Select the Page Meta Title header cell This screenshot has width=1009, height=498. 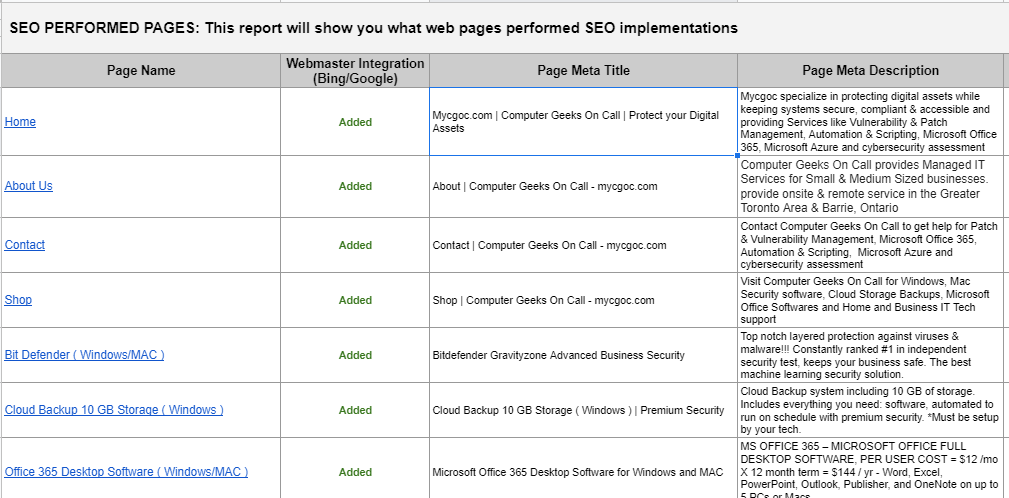pos(583,70)
